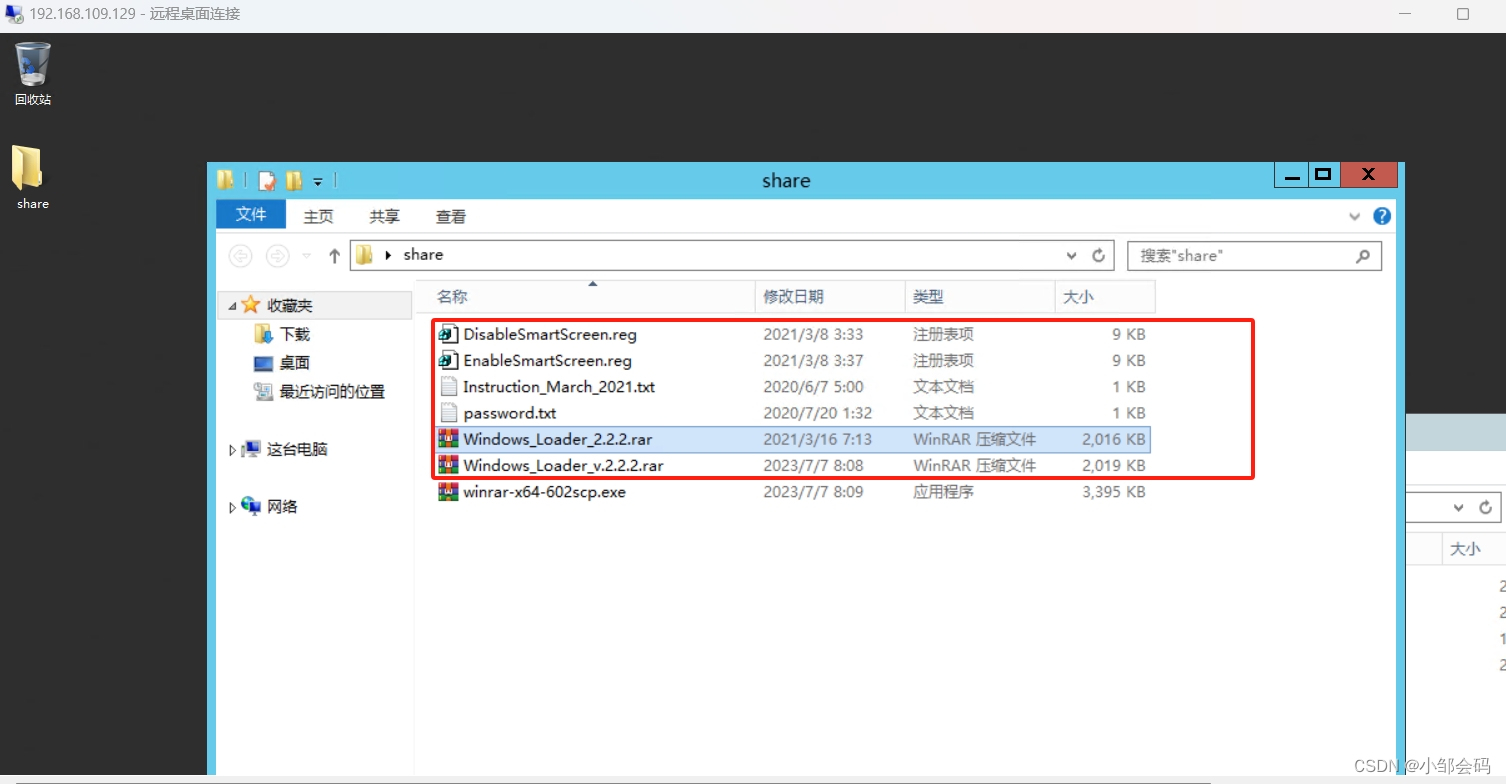
Task: Click the winrar-x64-602scp.exe file icon
Action: coord(448,491)
